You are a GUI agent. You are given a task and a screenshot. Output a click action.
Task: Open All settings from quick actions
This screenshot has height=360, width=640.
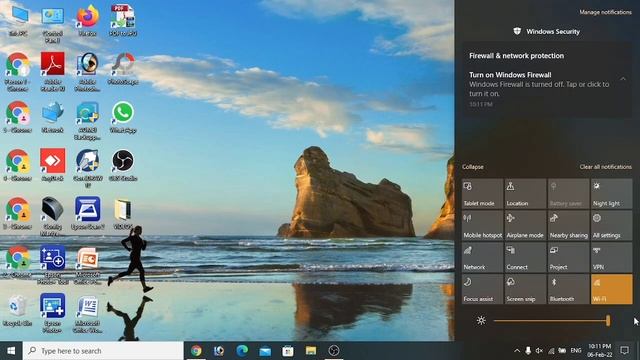[x=611, y=226]
